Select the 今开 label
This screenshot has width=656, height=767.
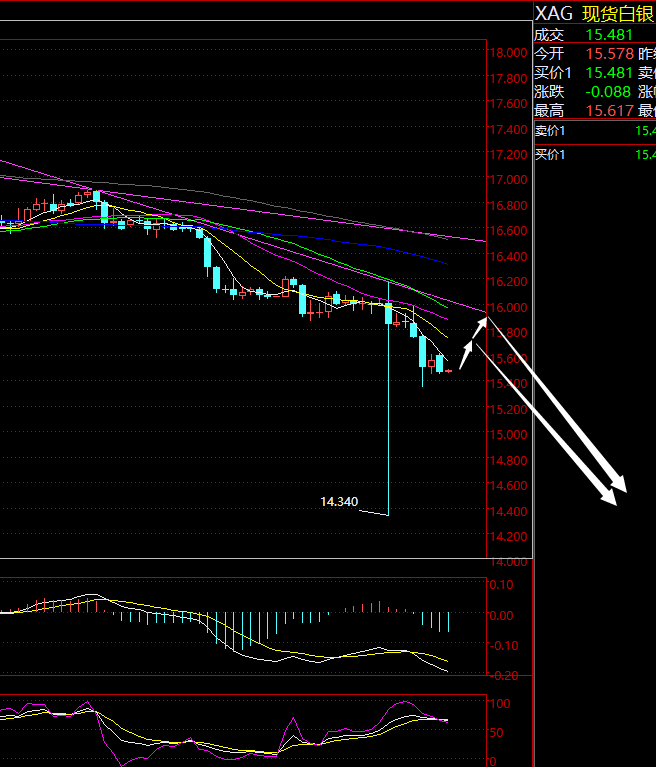pos(549,54)
